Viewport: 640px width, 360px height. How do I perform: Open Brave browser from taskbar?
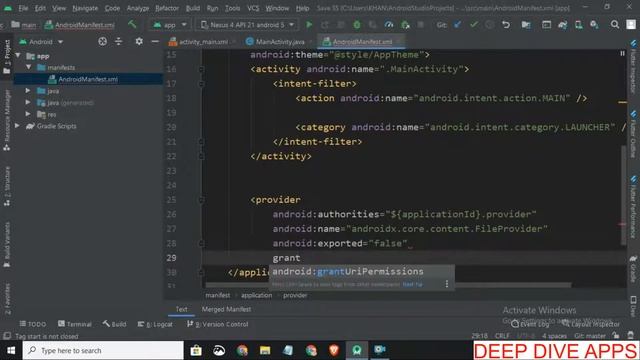pyautogui.click(x=334, y=350)
